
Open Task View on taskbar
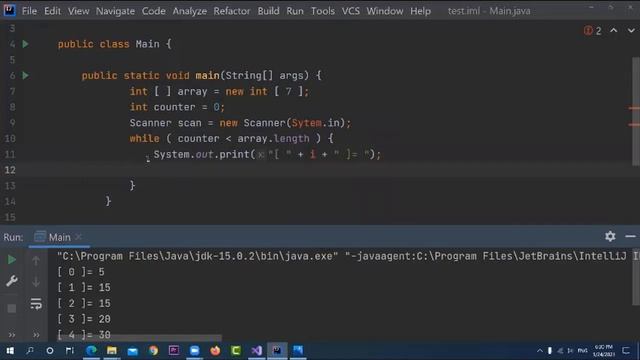pos(70,351)
